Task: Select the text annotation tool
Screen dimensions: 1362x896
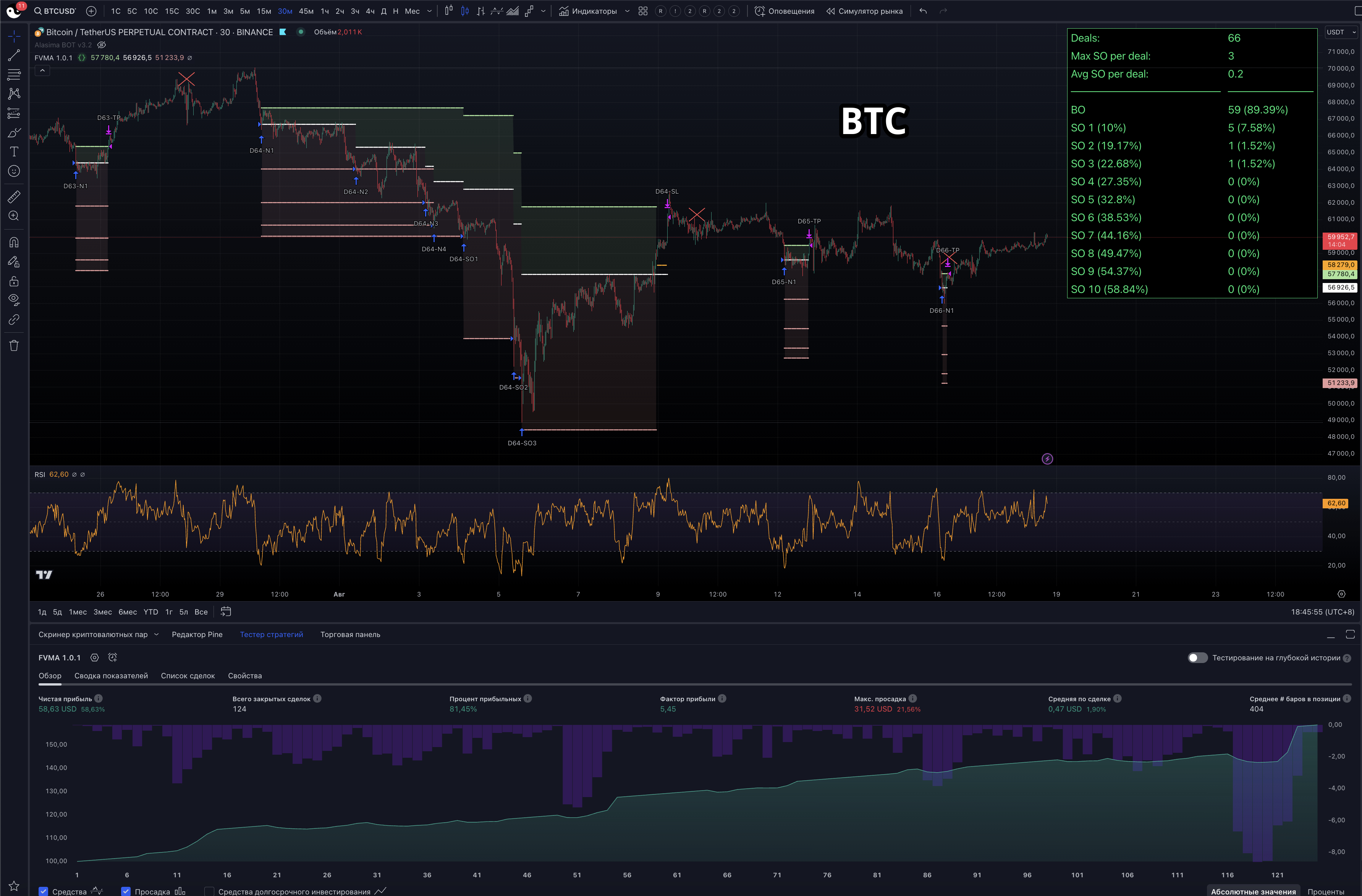Action: click(x=14, y=152)
